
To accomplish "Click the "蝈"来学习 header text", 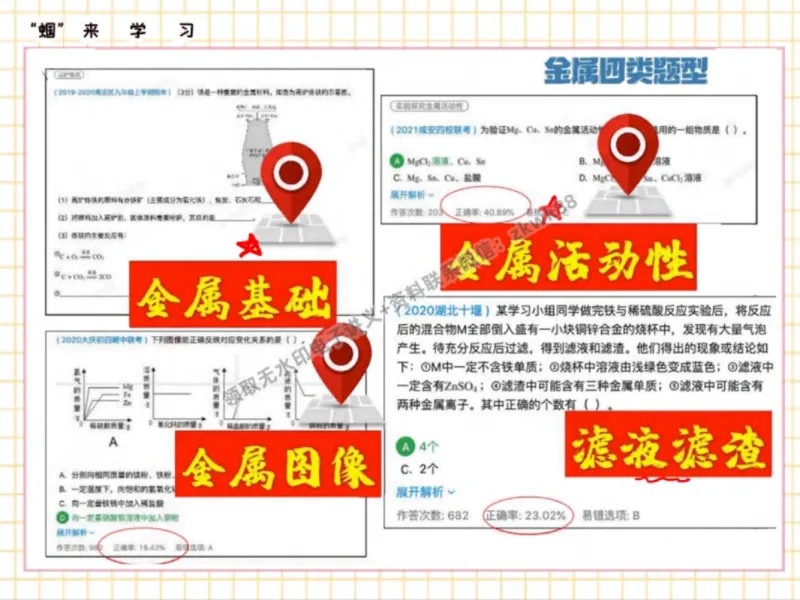I will point(113,31).
